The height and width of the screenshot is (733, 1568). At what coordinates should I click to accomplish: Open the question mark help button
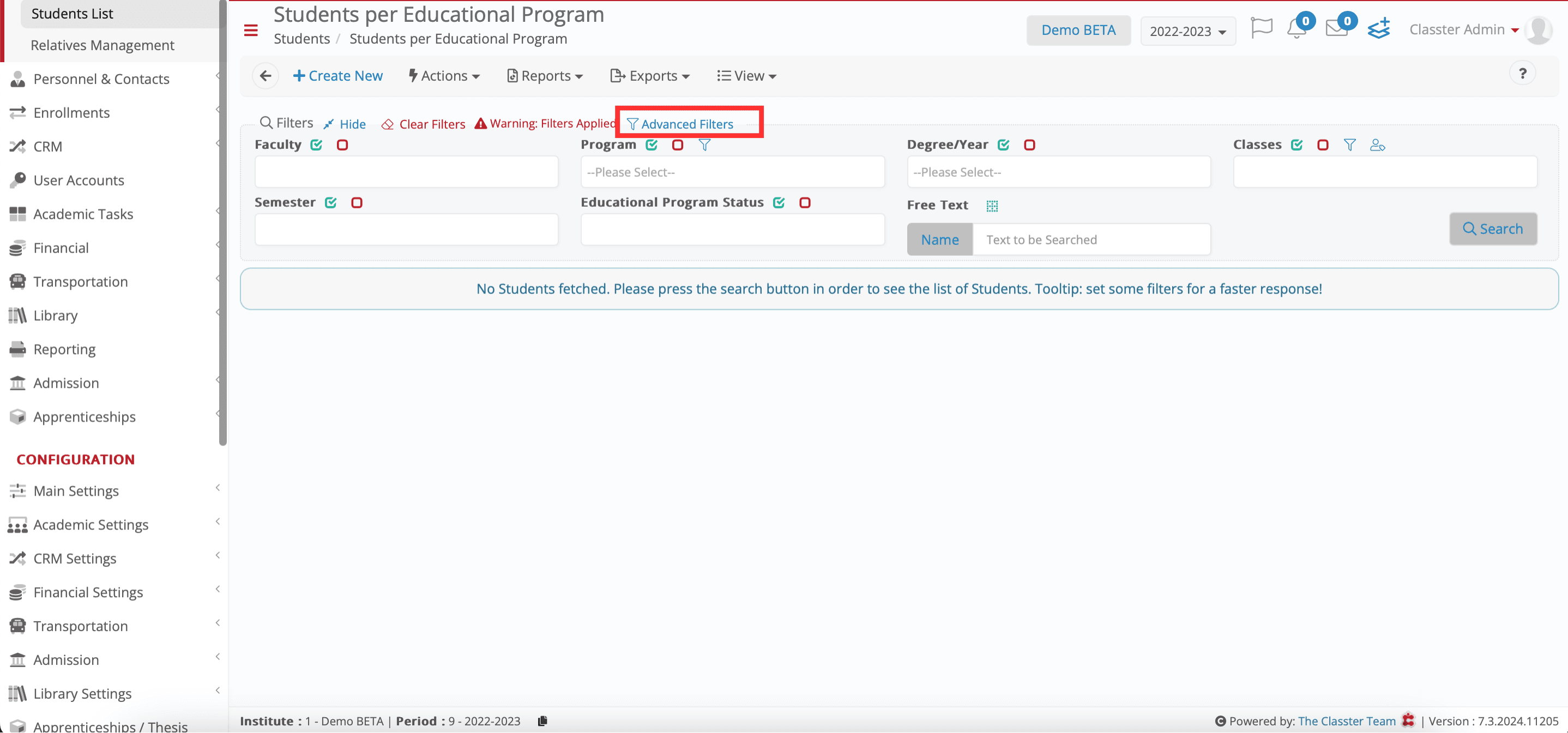(x=1522, y=74)
